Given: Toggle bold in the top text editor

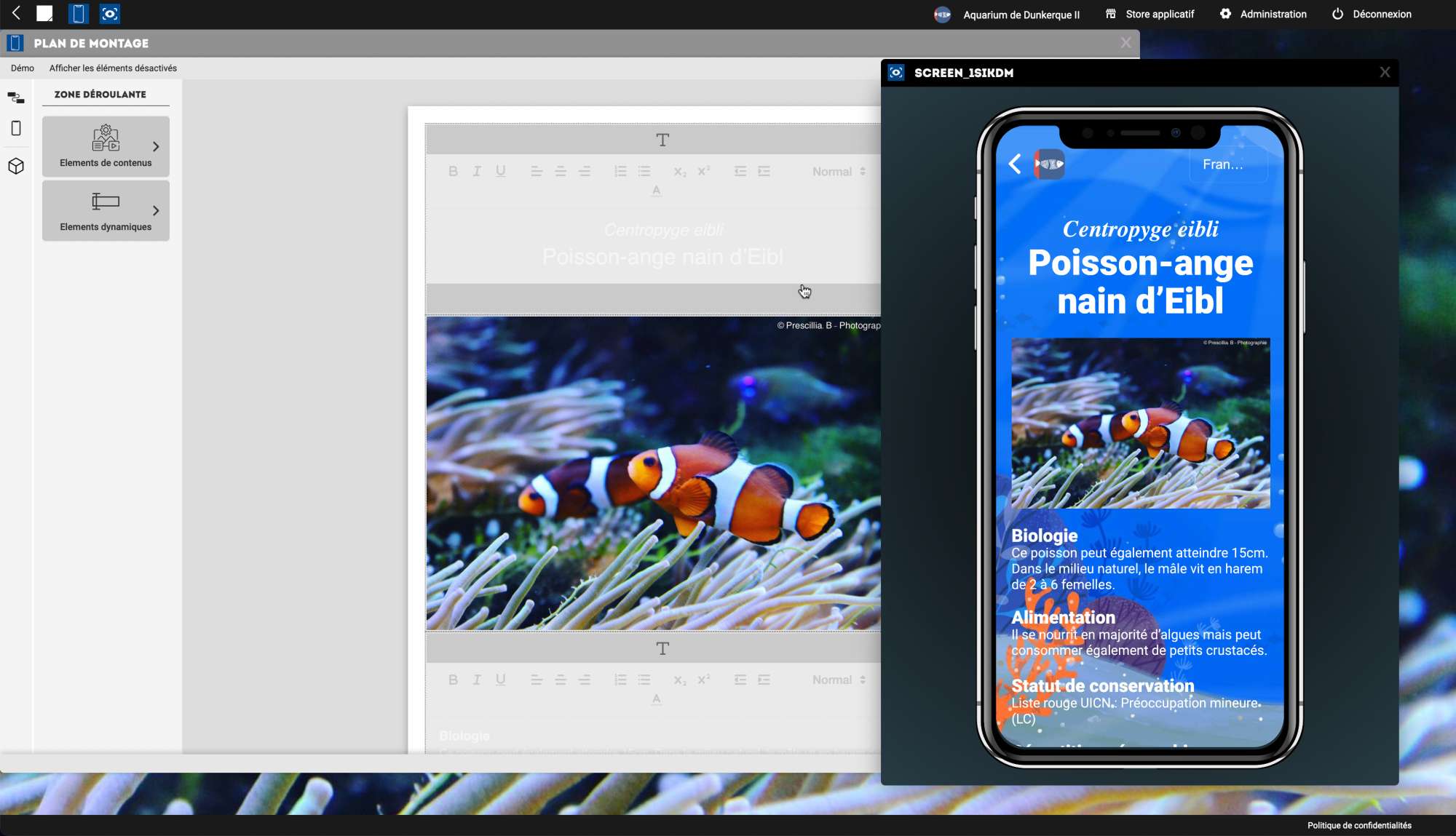Looking at the screenshot, I should tap(453, 172).
